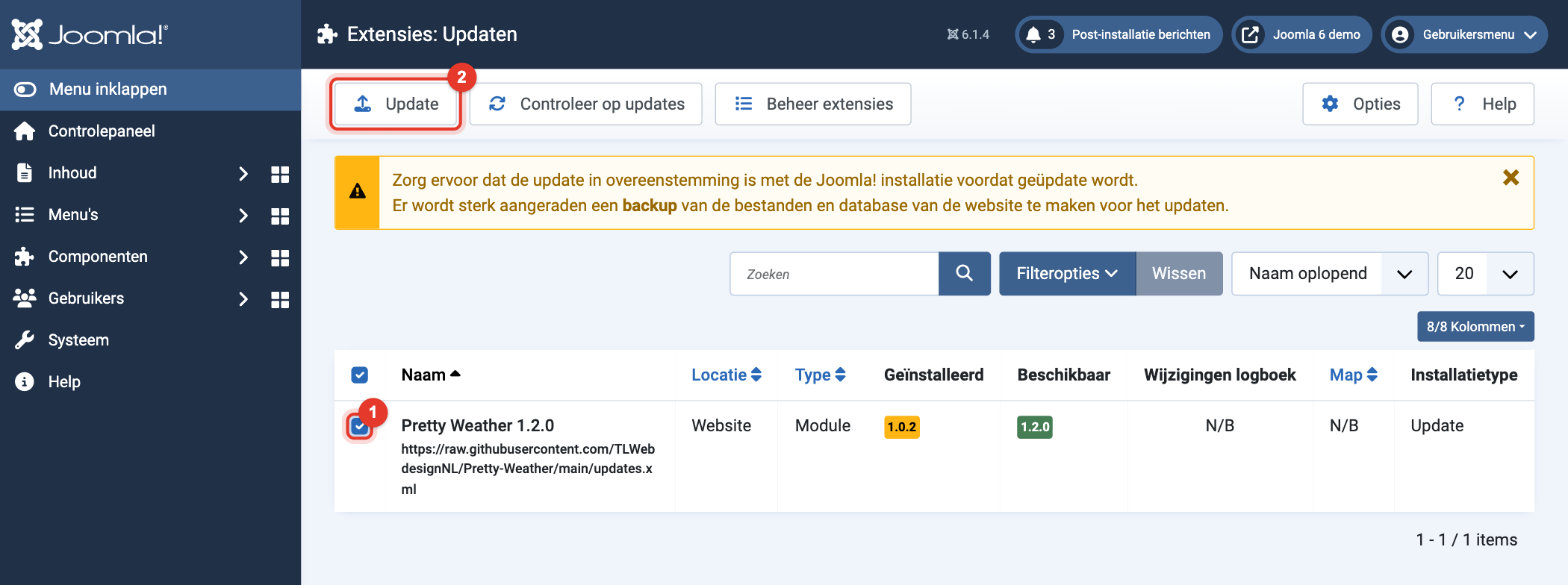Open the Opties settings button
The height and width of the screenshot is (585, 1568).
click(1360, 104)
